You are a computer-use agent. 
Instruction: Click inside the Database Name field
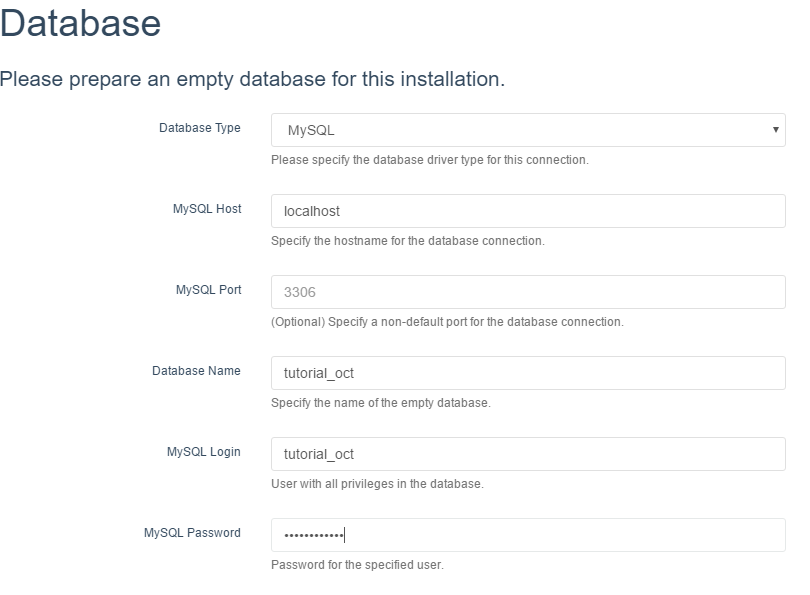525,371
